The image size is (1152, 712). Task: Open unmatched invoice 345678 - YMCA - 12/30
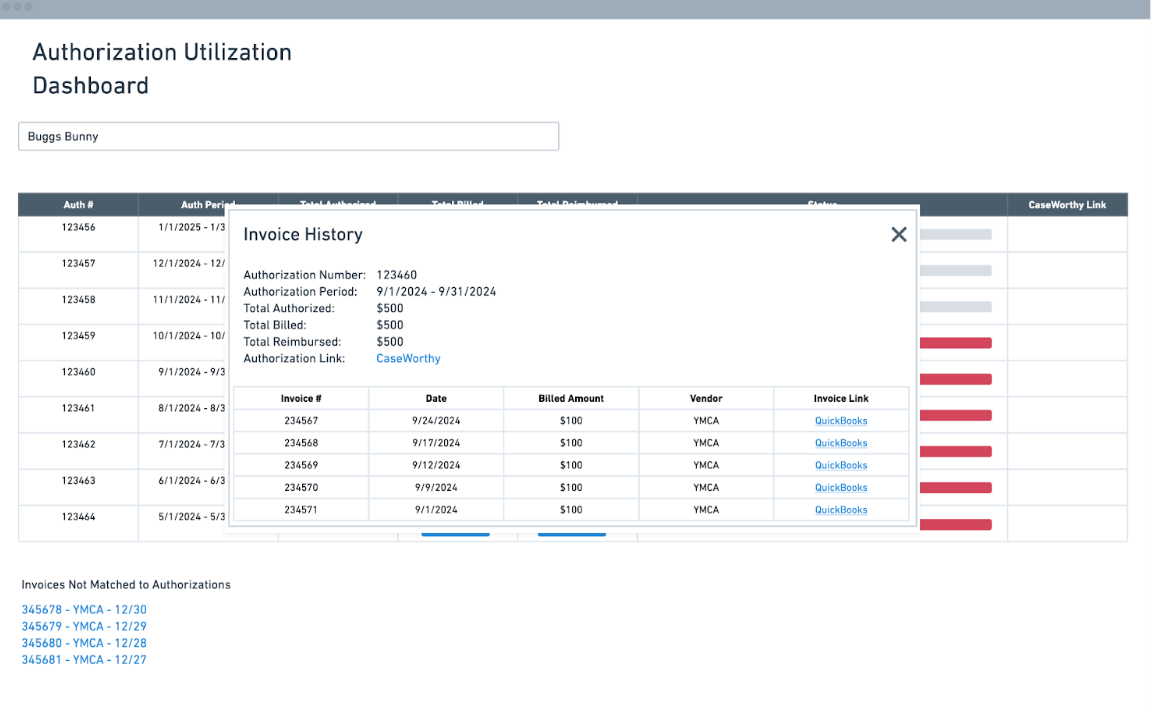pyautogui.click(x=84, y=609)
